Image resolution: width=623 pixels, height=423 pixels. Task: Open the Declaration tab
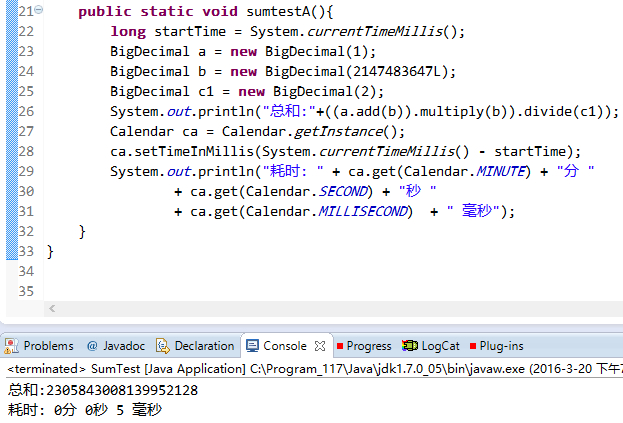195,346
